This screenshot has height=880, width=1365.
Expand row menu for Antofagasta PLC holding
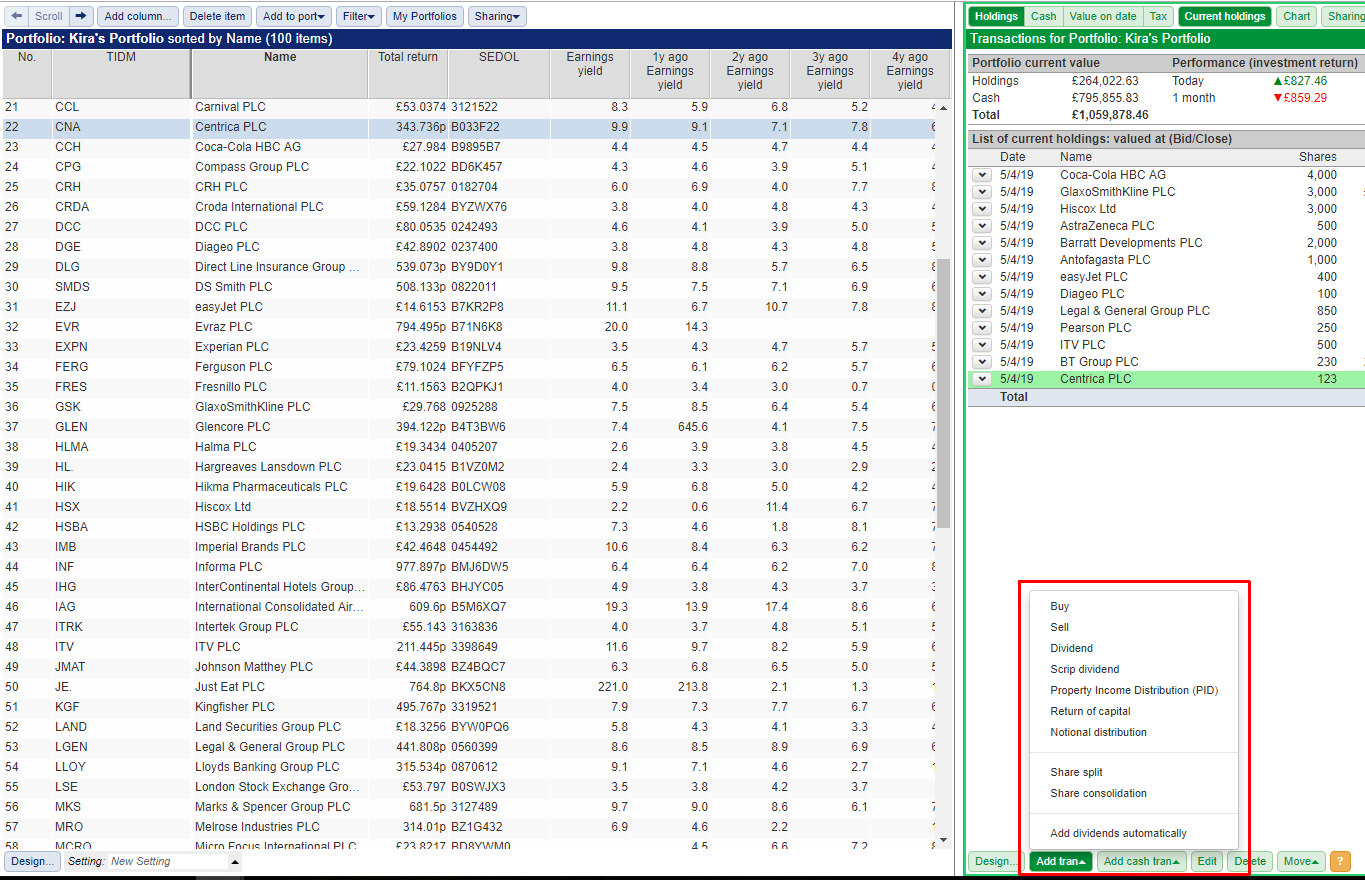click(x=982, y=260)
